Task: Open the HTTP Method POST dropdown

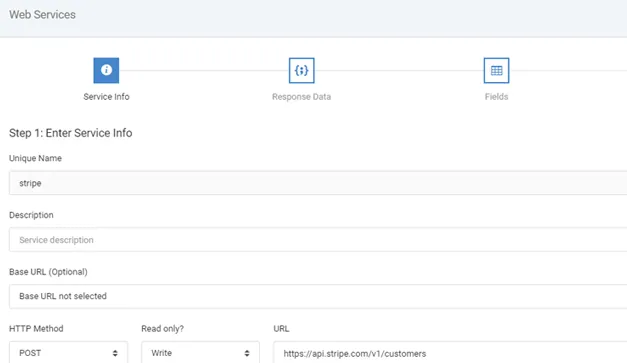Action: click(68, 352)
